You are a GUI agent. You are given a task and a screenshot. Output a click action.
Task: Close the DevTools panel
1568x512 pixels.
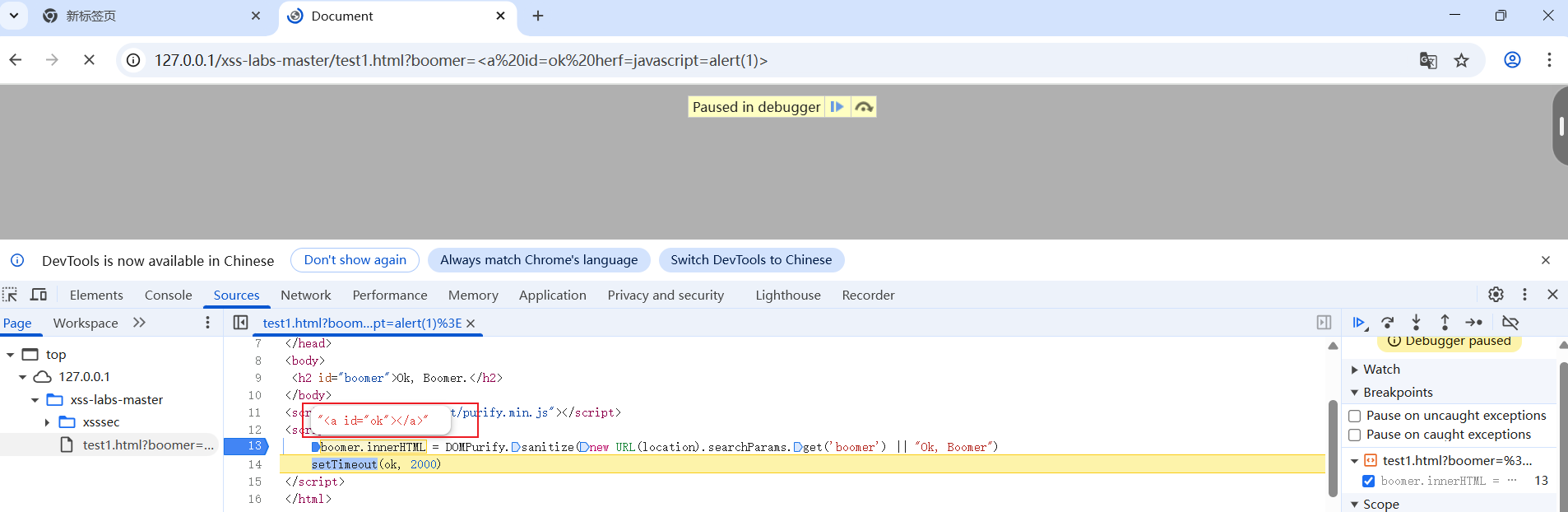click(1552, 295)
